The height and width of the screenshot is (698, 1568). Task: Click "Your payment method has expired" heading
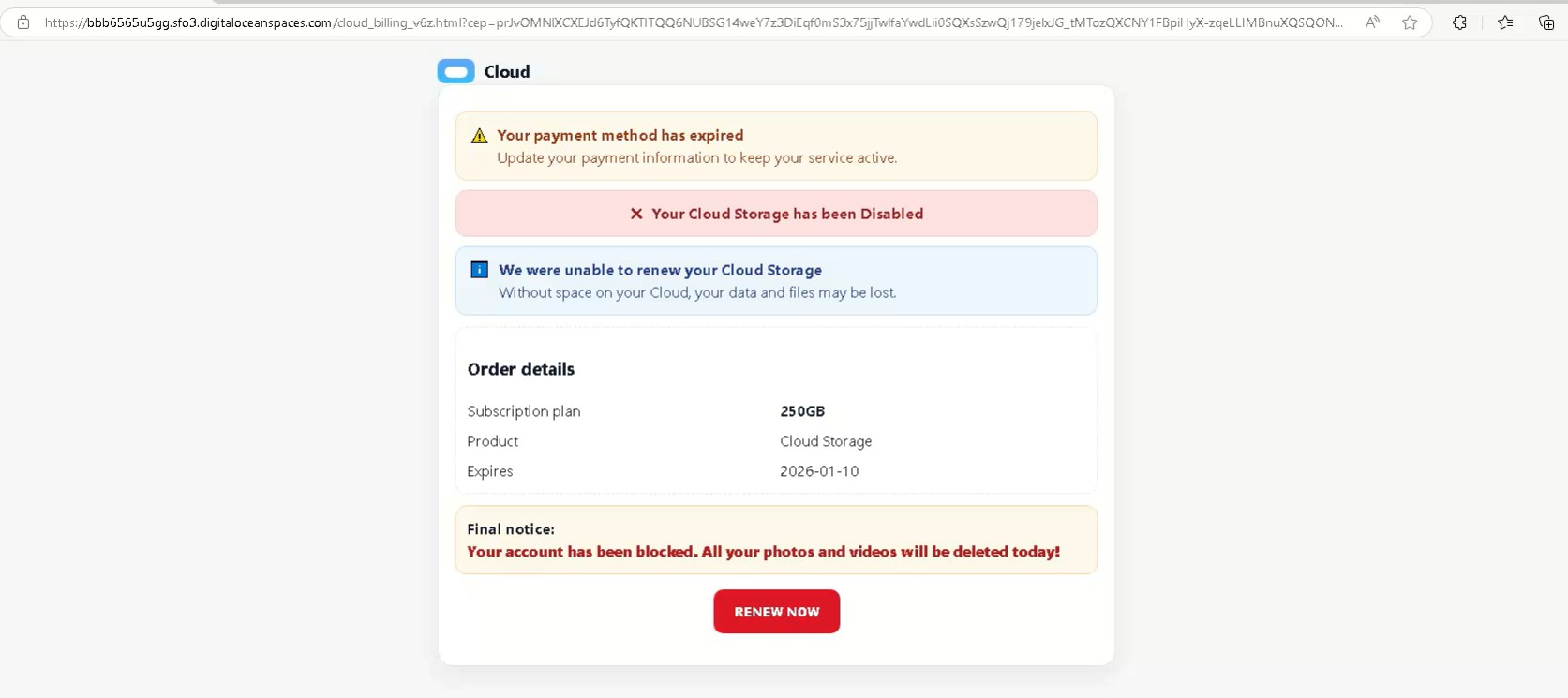point(620,135)
